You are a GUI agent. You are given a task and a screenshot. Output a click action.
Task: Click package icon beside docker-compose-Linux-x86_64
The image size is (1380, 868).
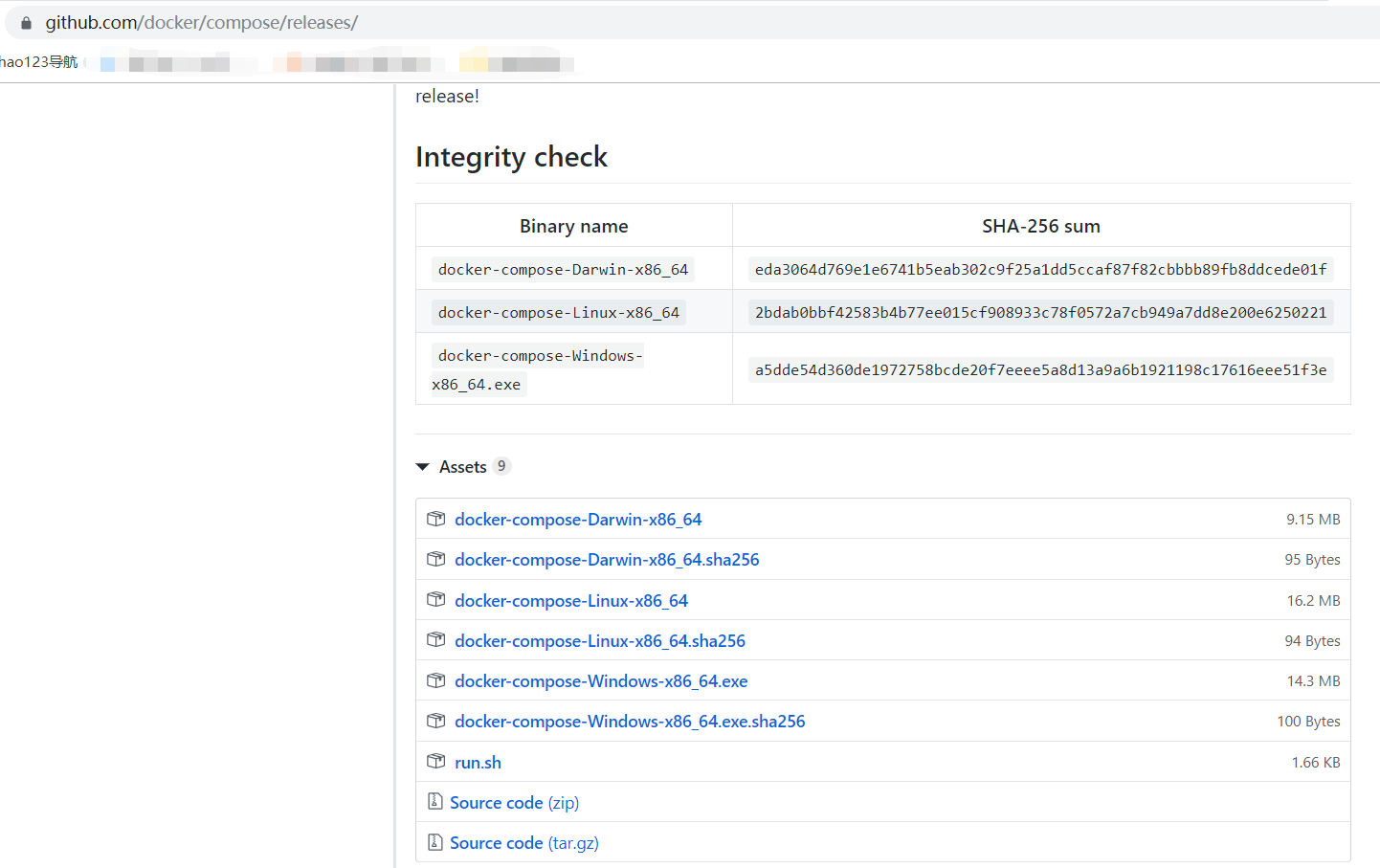pos(436,600)
